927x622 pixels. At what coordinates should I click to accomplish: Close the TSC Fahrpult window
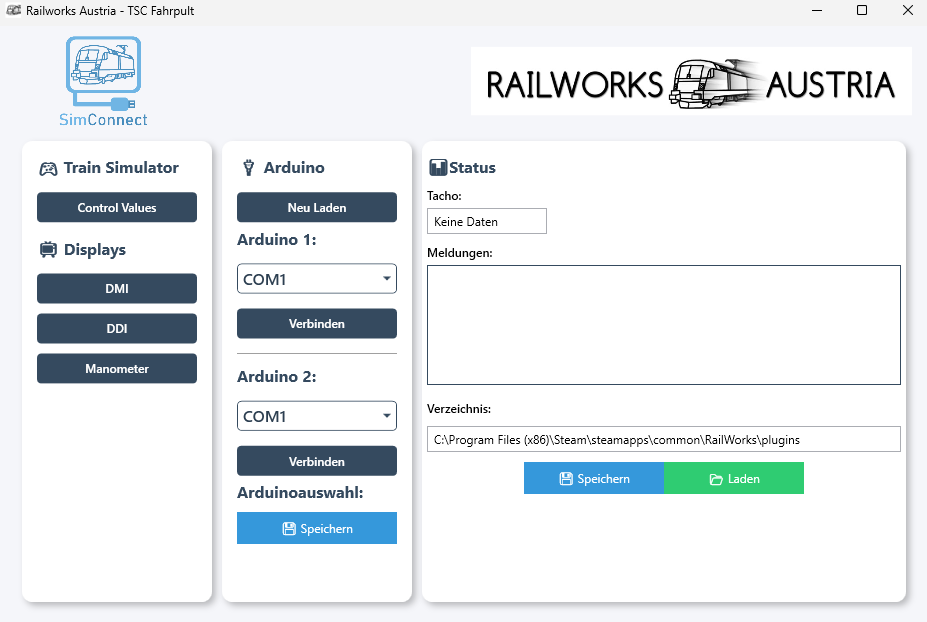click(908, 11)
